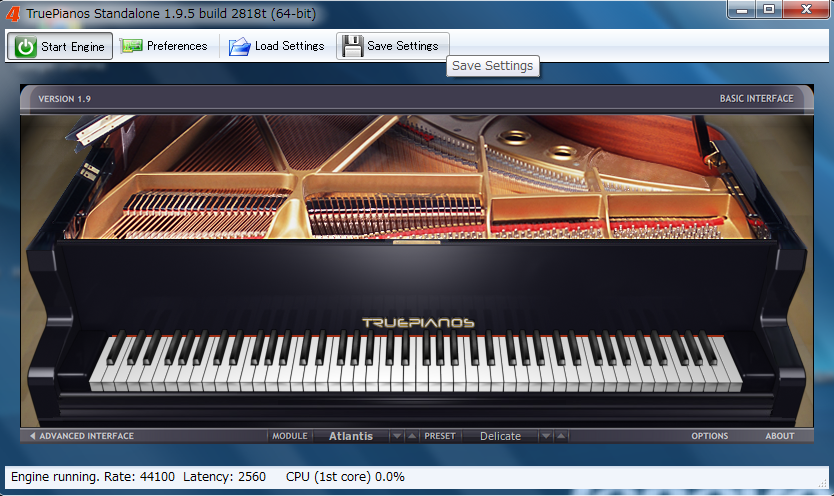Choose previous preset with up arrow
Viewport: 834px width, 496px height.
point(561,436)
